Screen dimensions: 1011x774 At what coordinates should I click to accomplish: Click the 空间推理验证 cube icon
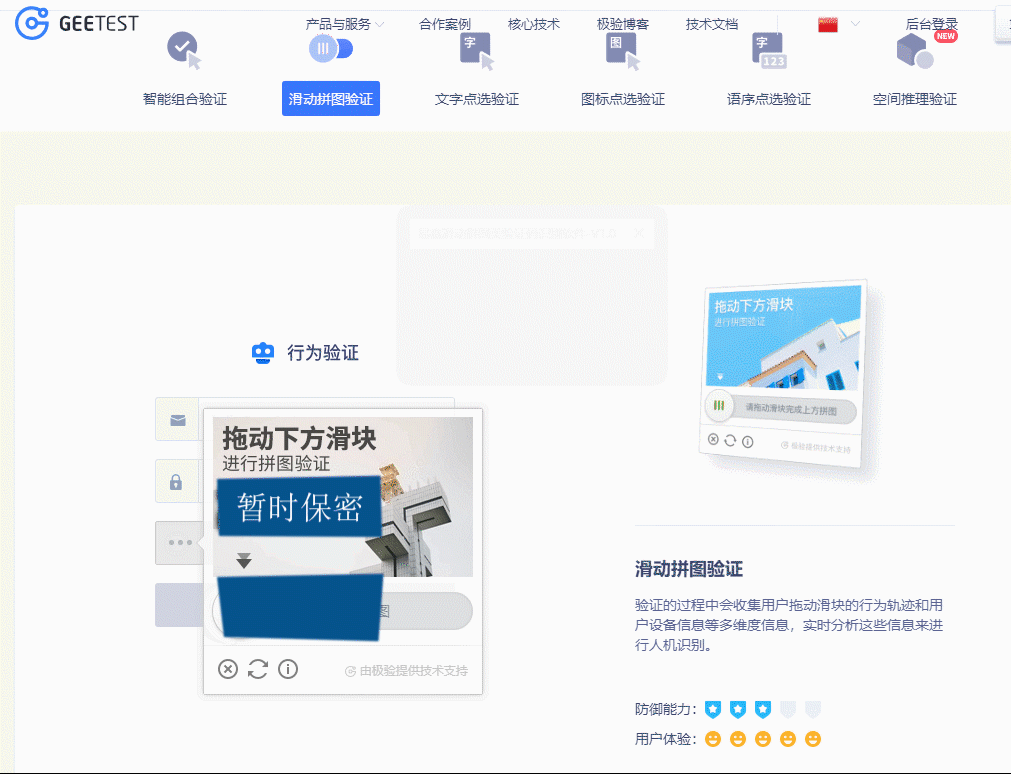click(x=914, y=50)
